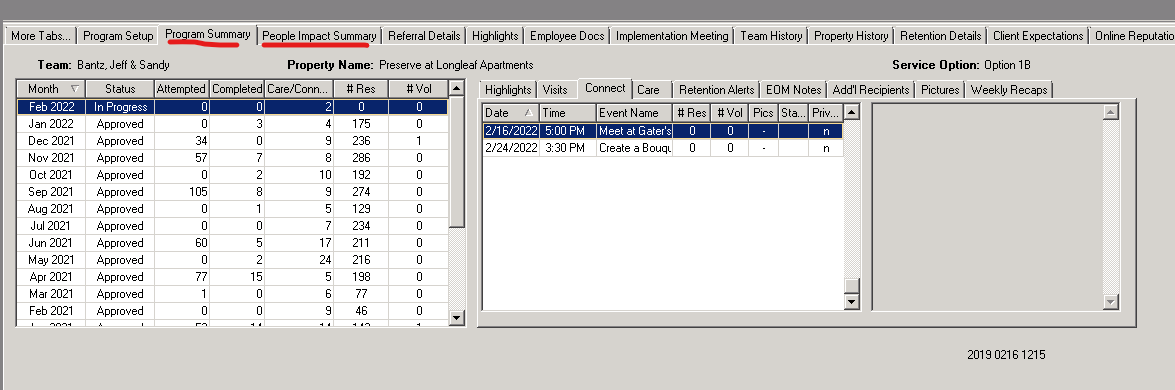Open the Add'l Recipients sub-tab
Screen dimensions: 1175x390
(871, 90)
